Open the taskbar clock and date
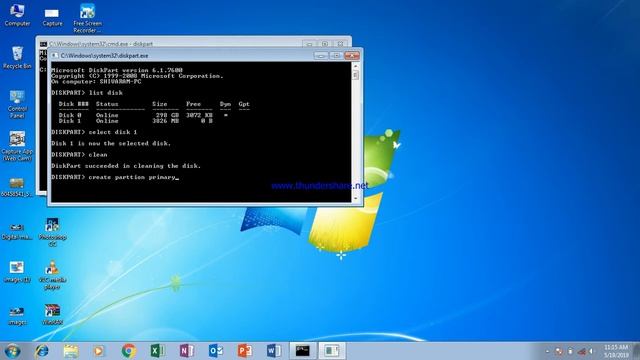640x360 pixels. point(616,351)
